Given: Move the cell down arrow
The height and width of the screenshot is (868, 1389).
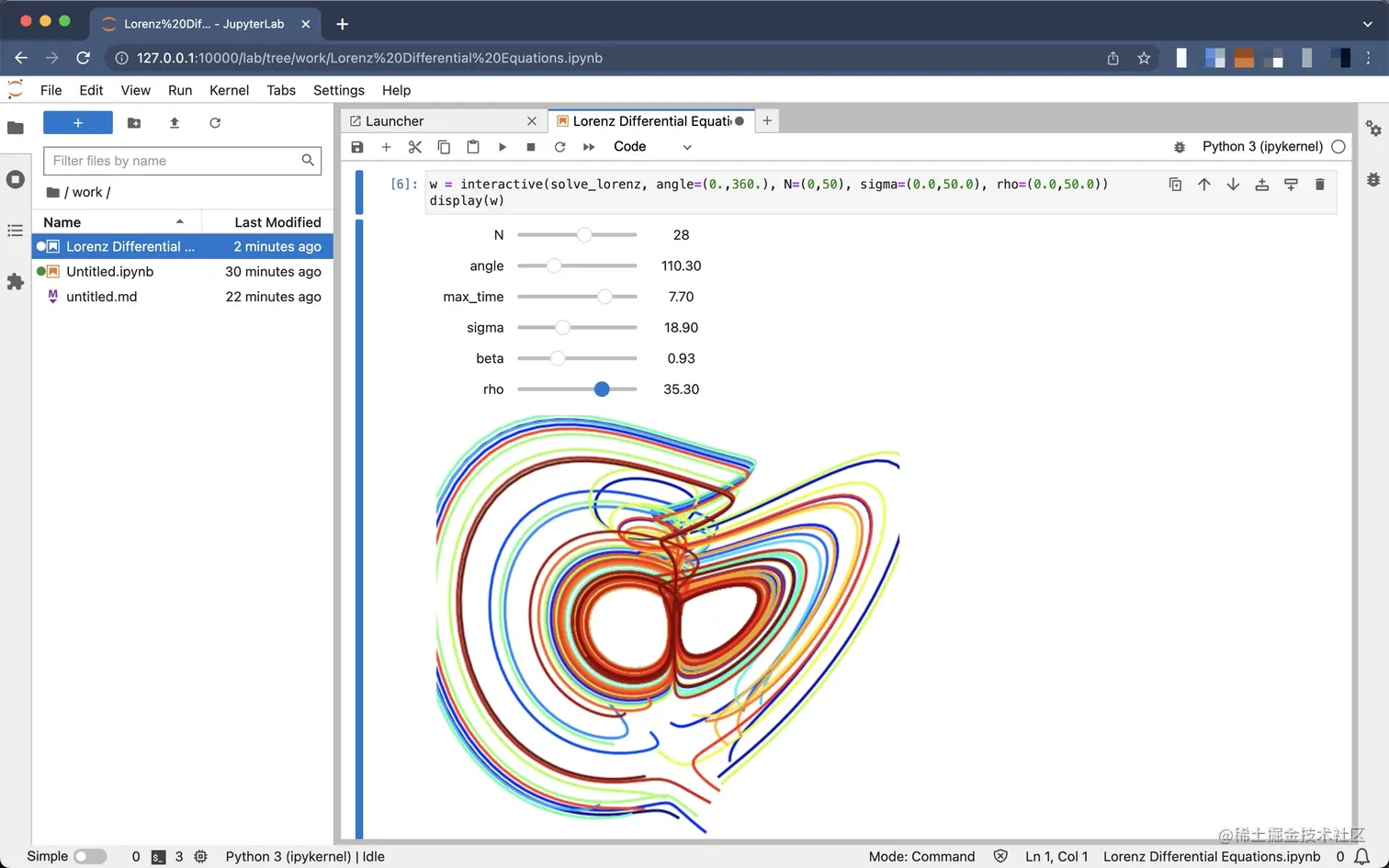Looking at the screenshot, I should pyautogui.click(x=1233, y=185).
